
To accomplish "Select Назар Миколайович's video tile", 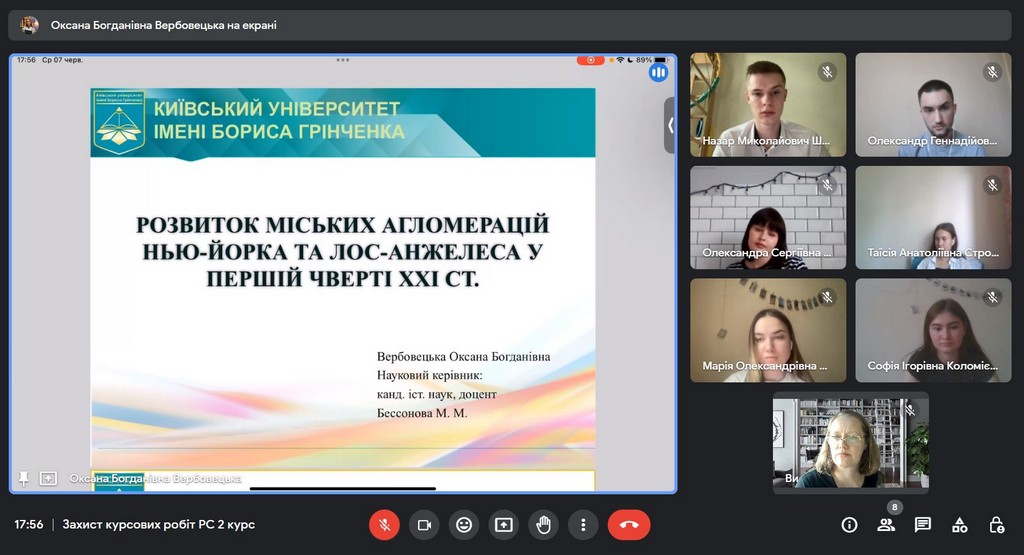I will tap(767, 104).
